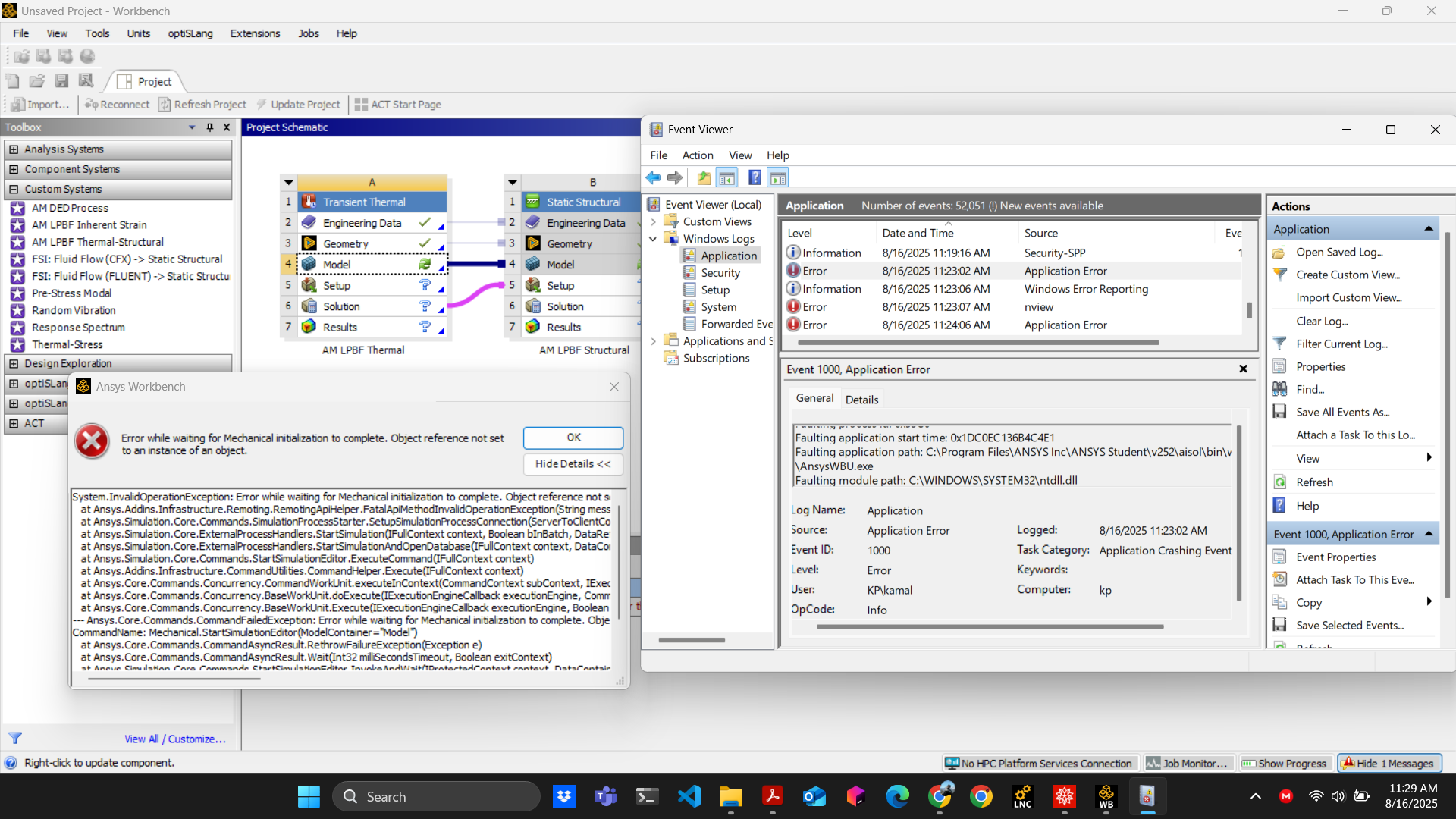
Task: Select the nview Error event row
Action: [x=1013, y=307]
